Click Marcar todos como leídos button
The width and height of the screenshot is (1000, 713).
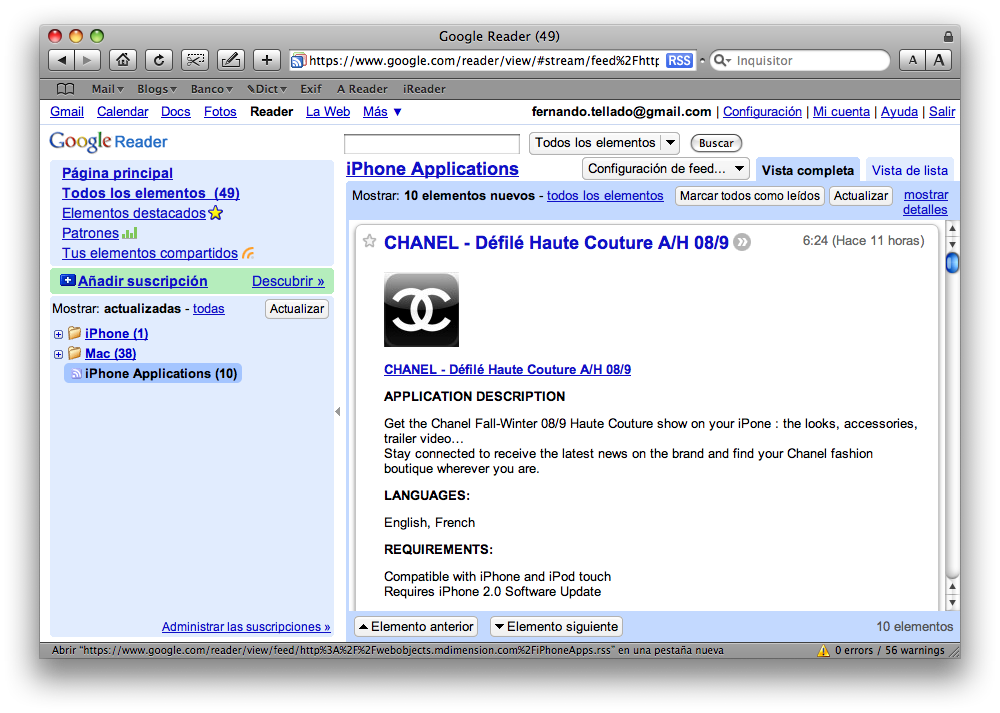[749, 196]
